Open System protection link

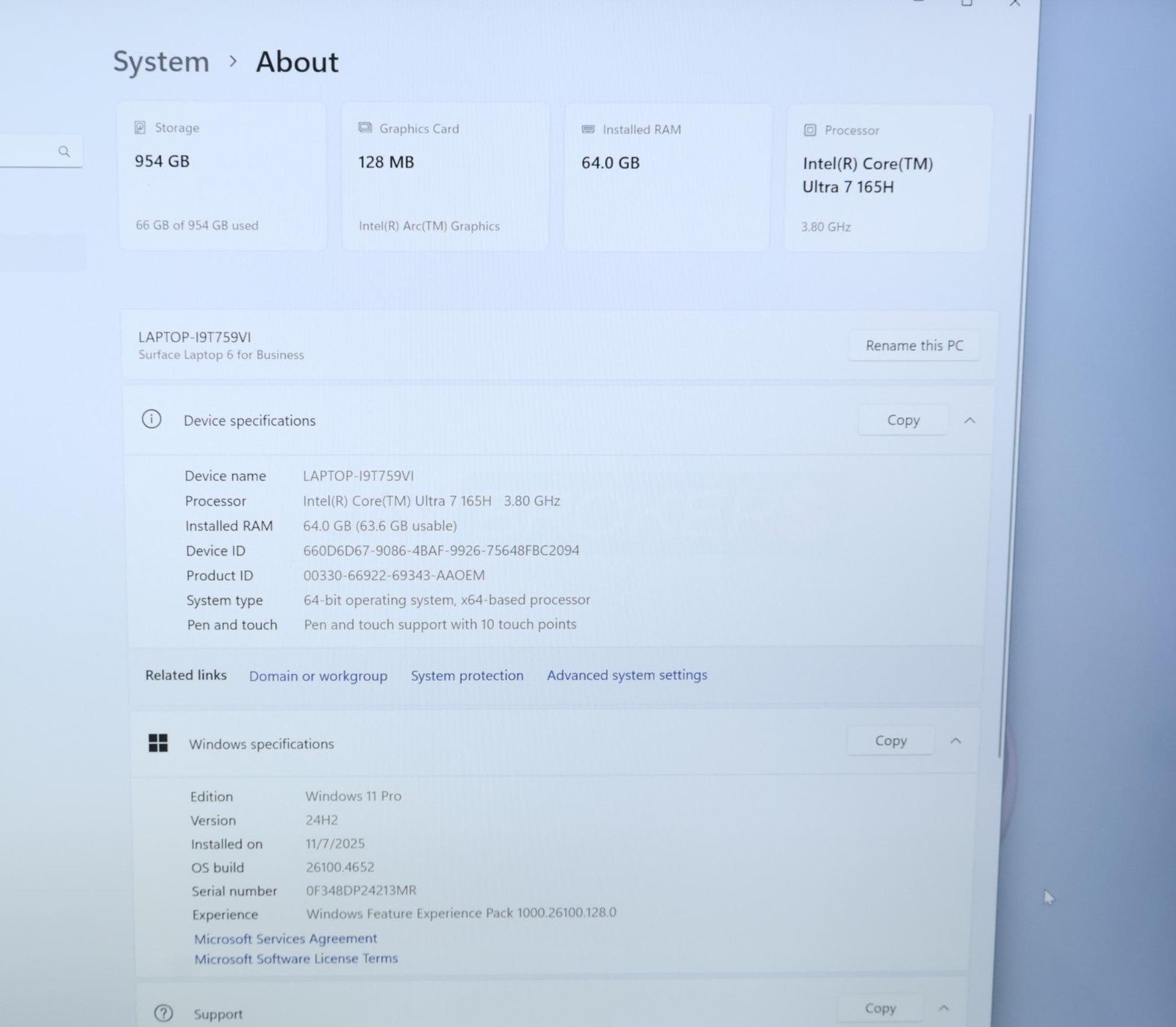(x=467, y=676)
